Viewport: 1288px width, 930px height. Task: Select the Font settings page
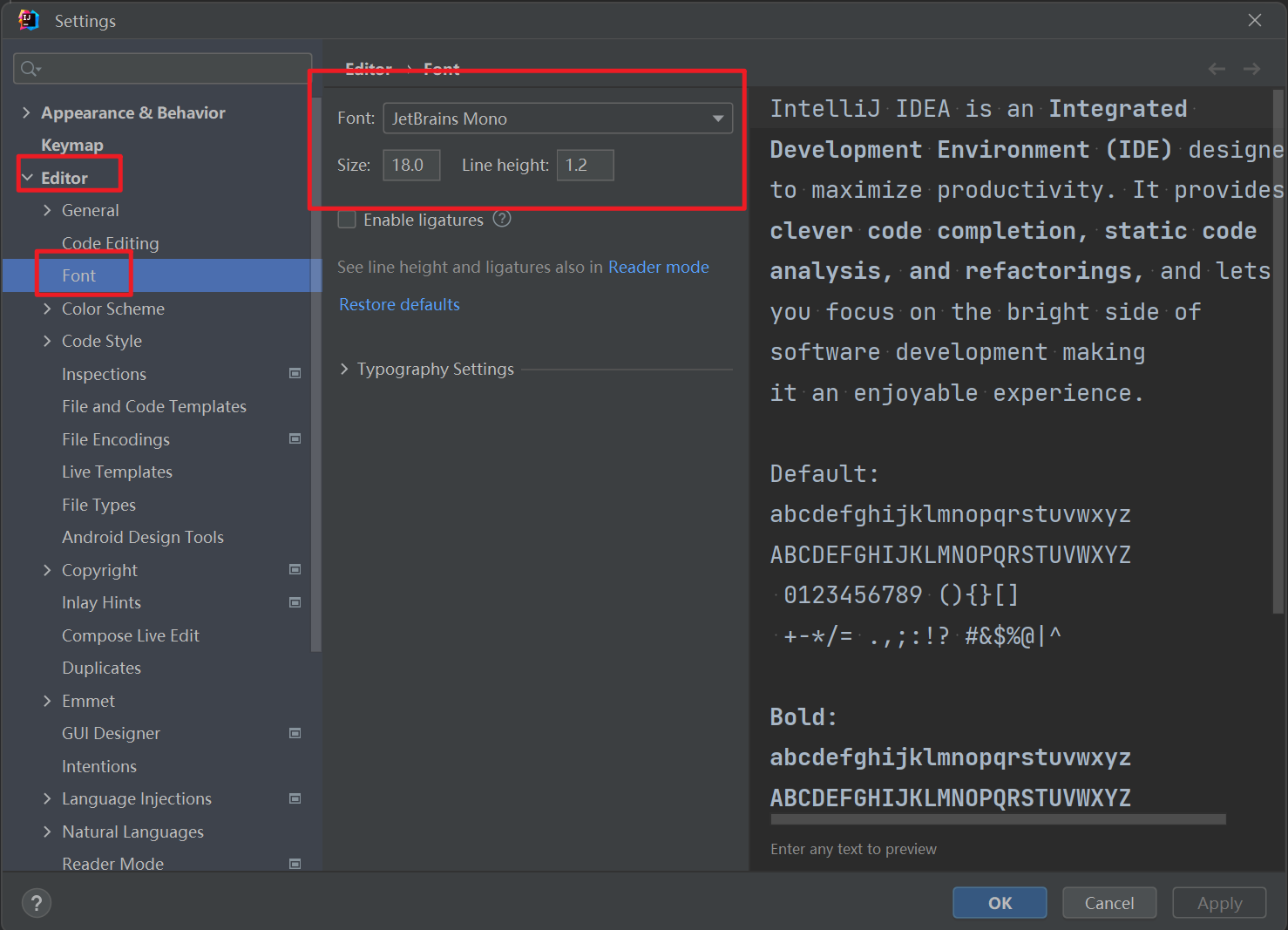78,275
